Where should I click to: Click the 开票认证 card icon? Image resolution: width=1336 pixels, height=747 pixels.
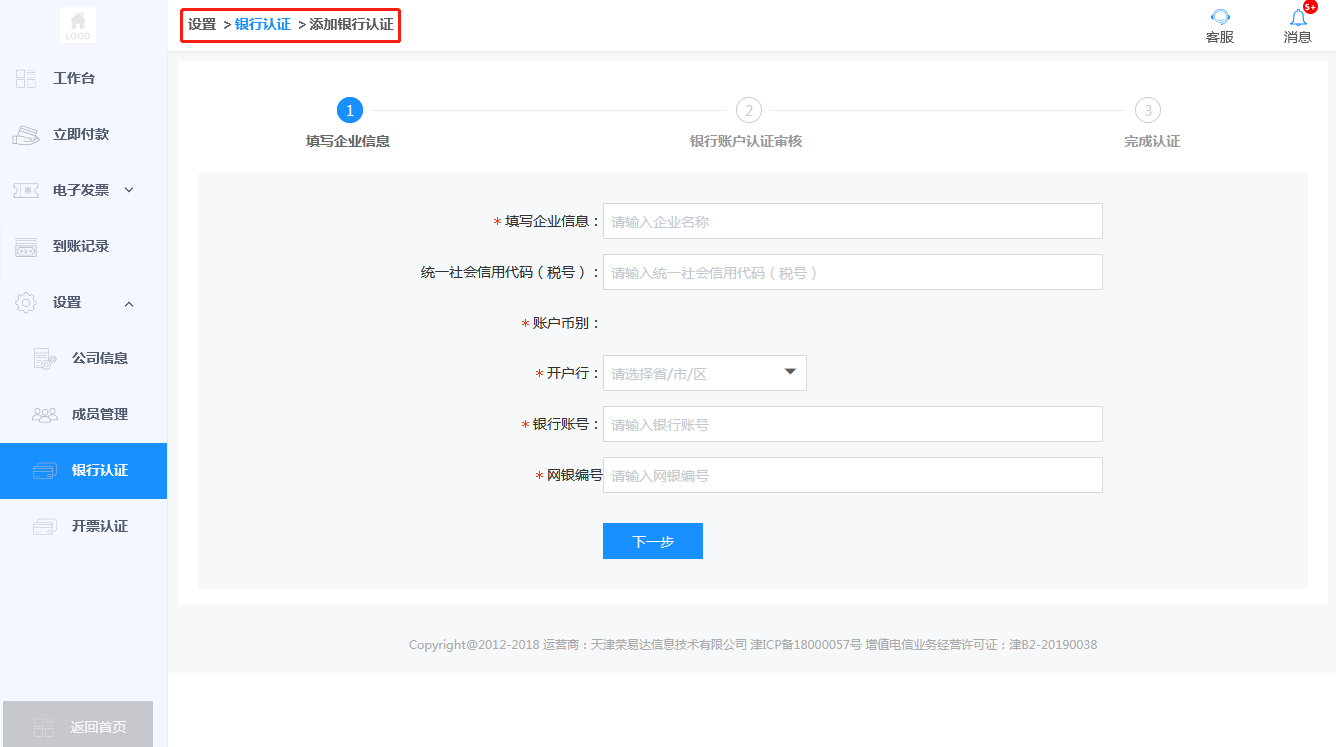click(x=45, y=527)
